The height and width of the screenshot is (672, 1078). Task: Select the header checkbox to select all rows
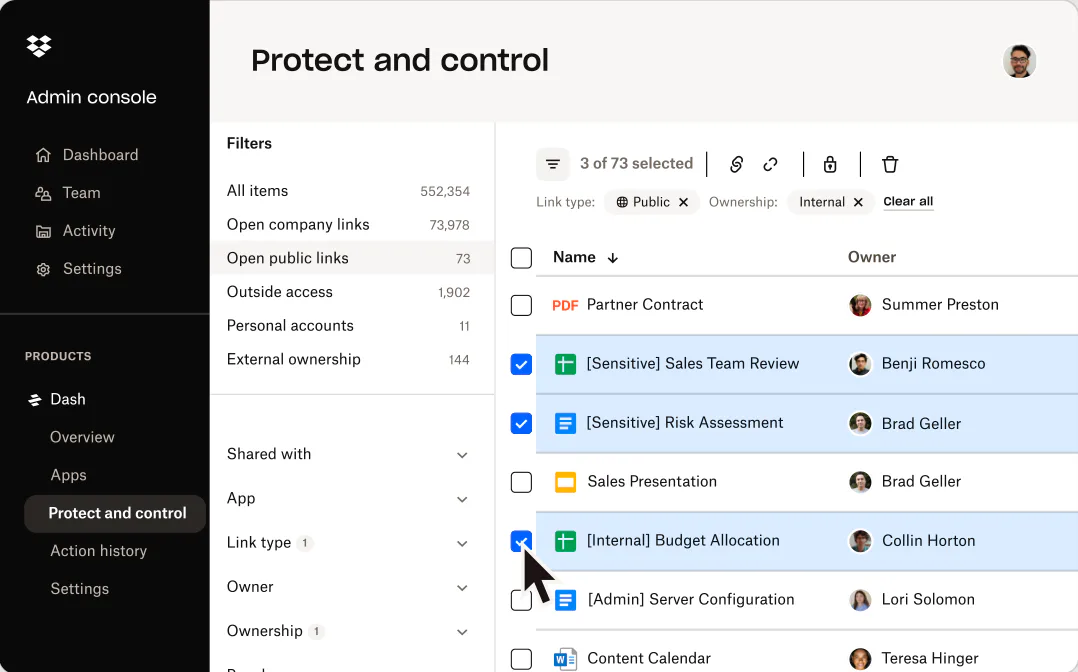(521, 257)
